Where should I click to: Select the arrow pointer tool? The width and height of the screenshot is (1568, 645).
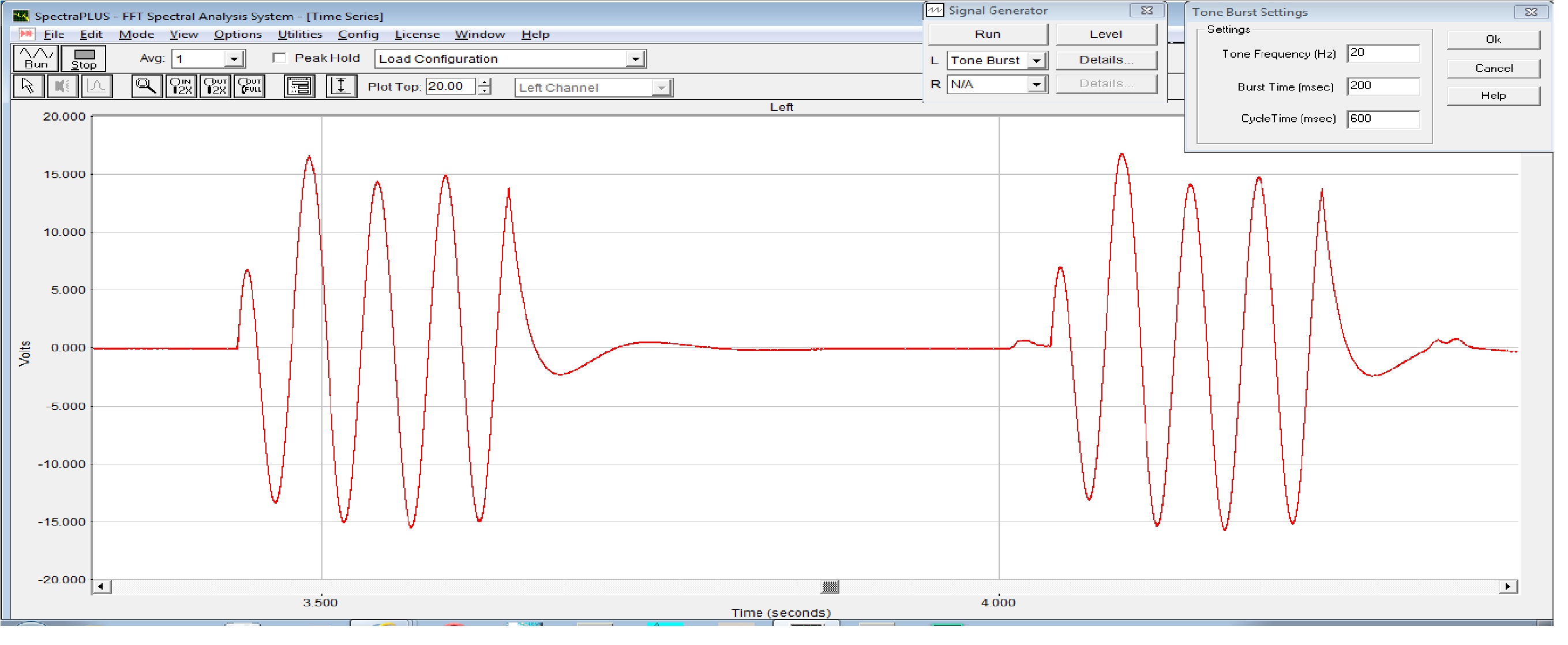tap(28, 87)
